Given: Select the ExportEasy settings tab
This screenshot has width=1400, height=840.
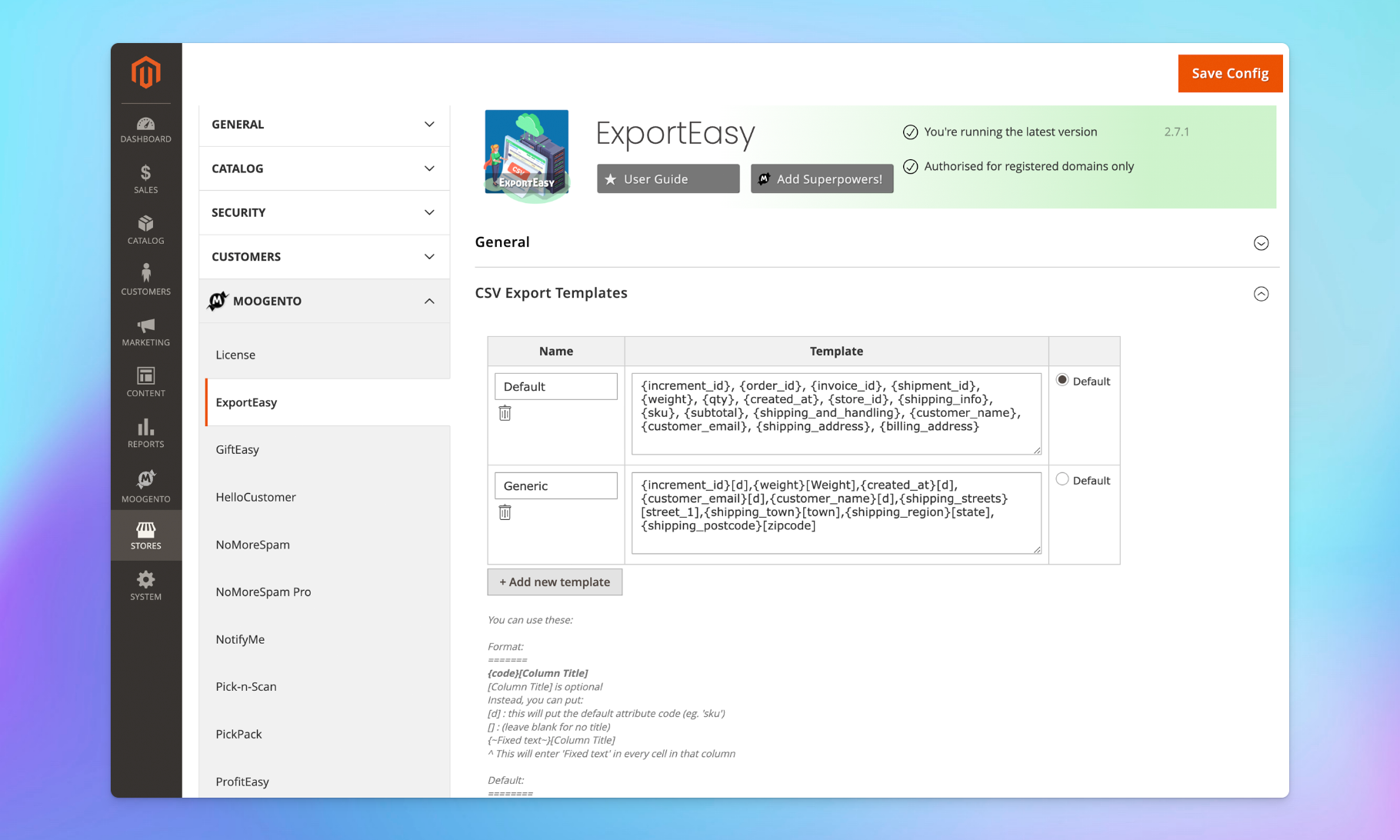Looking at the screenshot, I should pos(327,402).
